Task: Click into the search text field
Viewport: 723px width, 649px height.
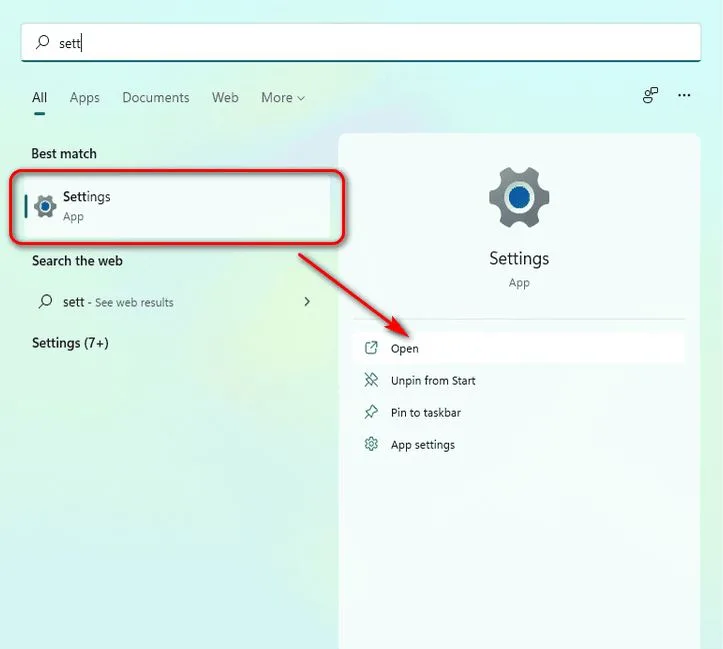Action: [361, 42]
